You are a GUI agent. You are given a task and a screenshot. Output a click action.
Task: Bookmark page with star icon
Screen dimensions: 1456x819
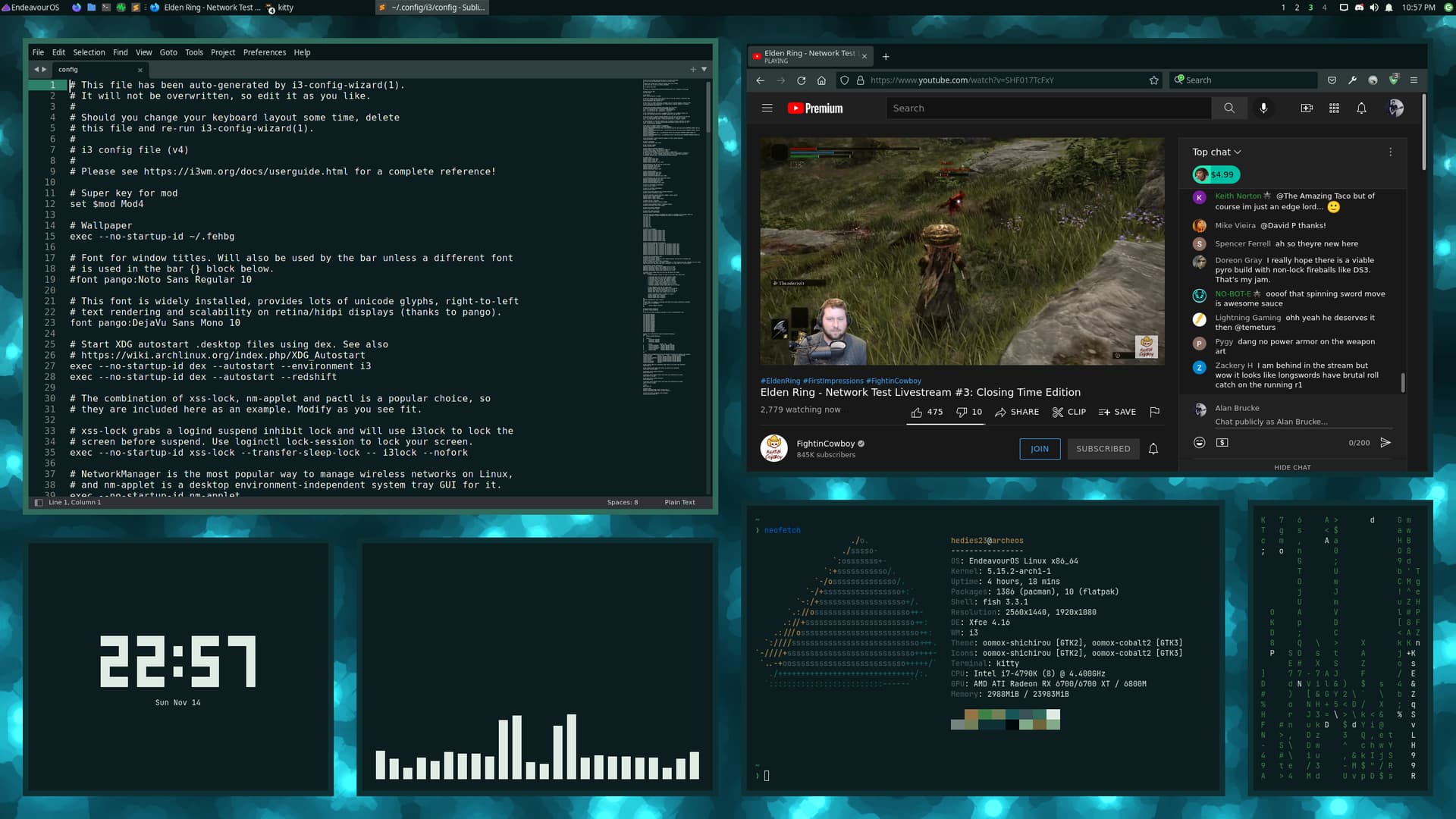1154,80
